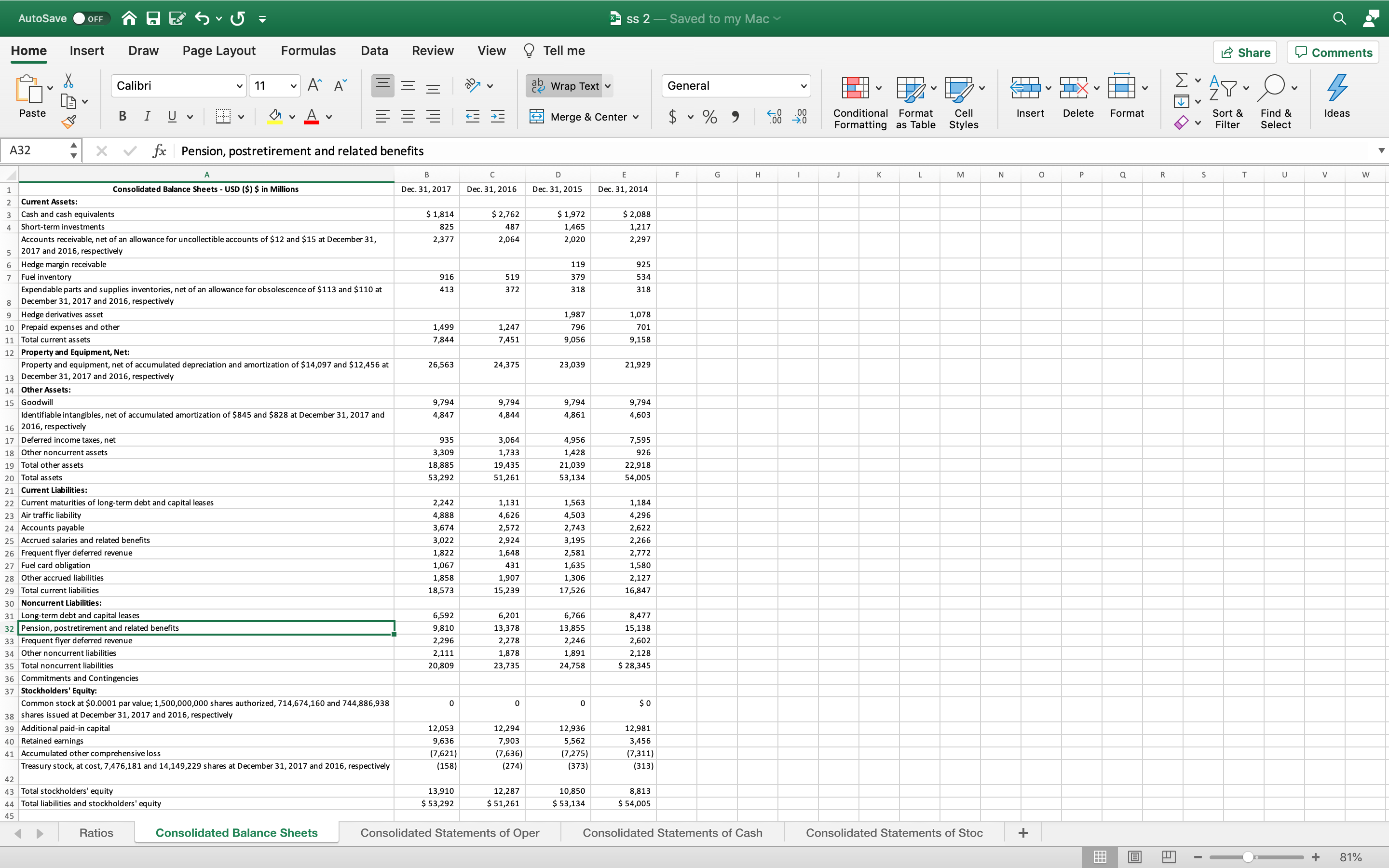Select the Italic formatting icon
The height and width of the screenshot is (868, 1389).
pos(147,117)
